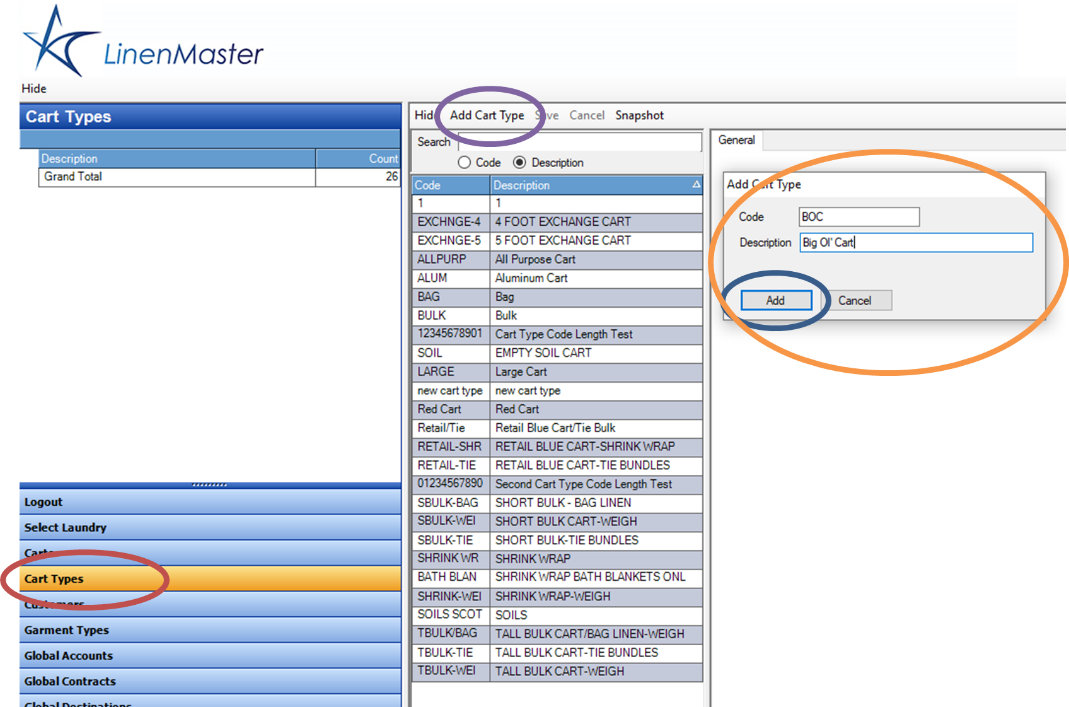Screen dimensions: 1069x707
Task: Click Hide at the top of the list panel
Action: pos(422,115)
